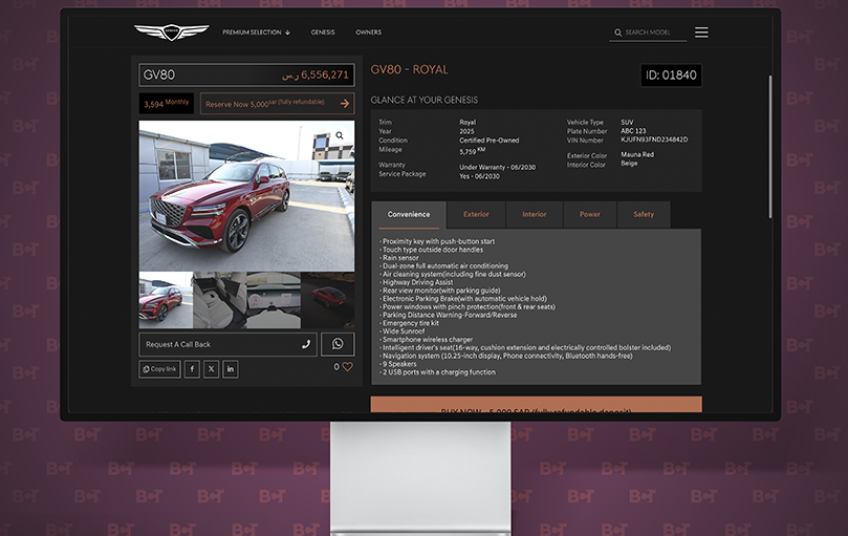
Task: Click the Certified Pre-Owned condition value
Action: (x=489, y=140)
